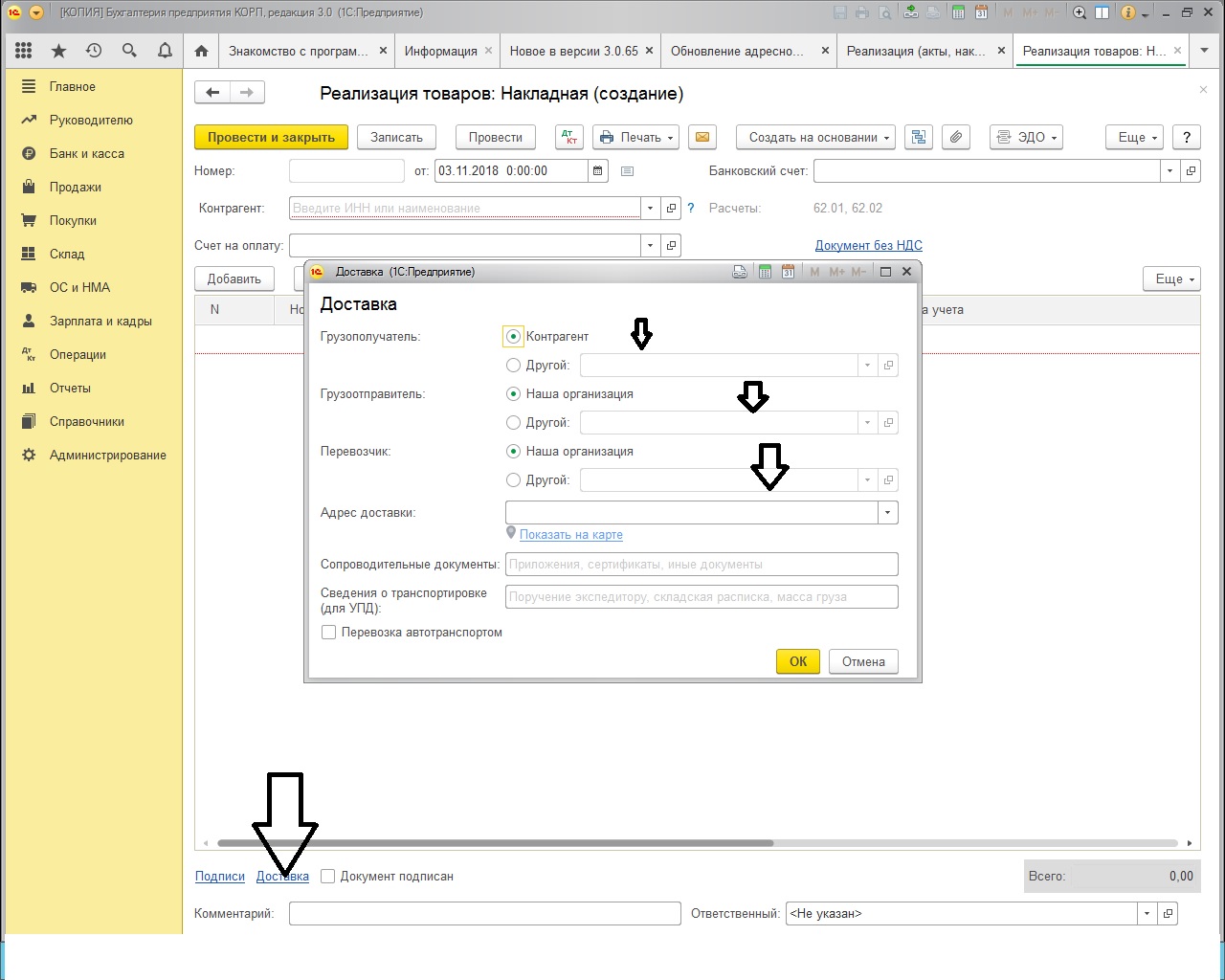The image size is (1225, 980).
Task: Select Наша организация for Грузоотправитель
Action: (x=514, y=394)
